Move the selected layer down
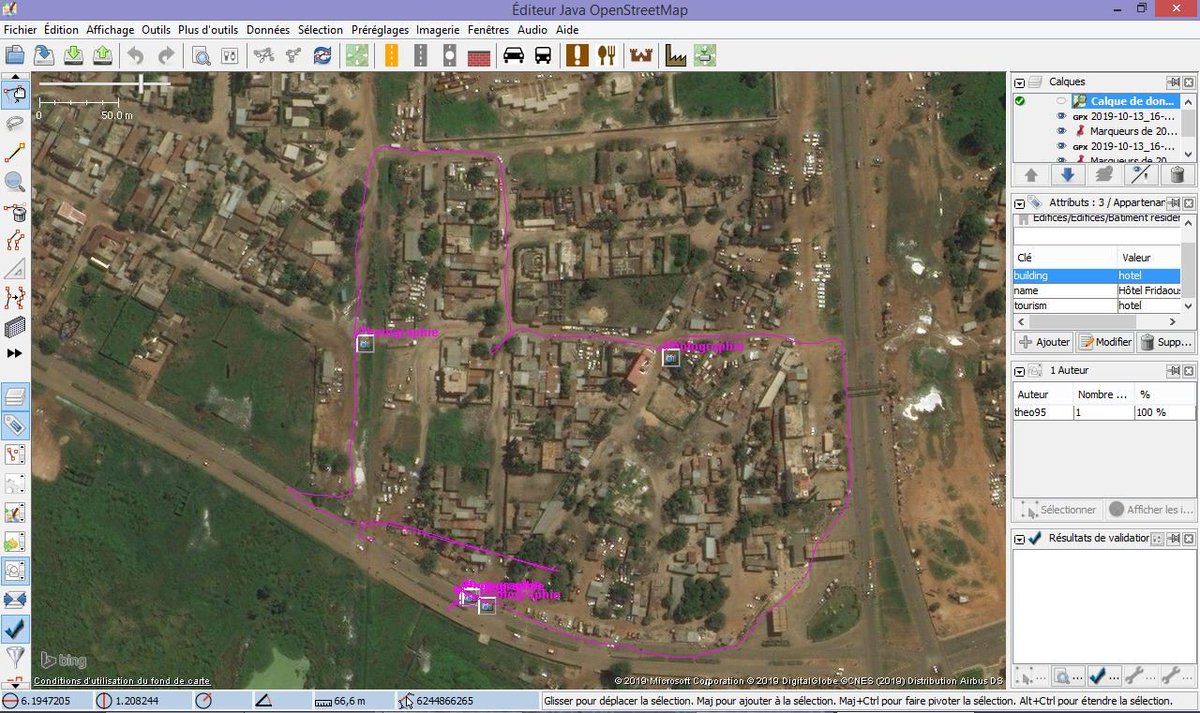The width and height of the screenshot is (1200, 713). pyautogui.click(x=1068, y=174)
